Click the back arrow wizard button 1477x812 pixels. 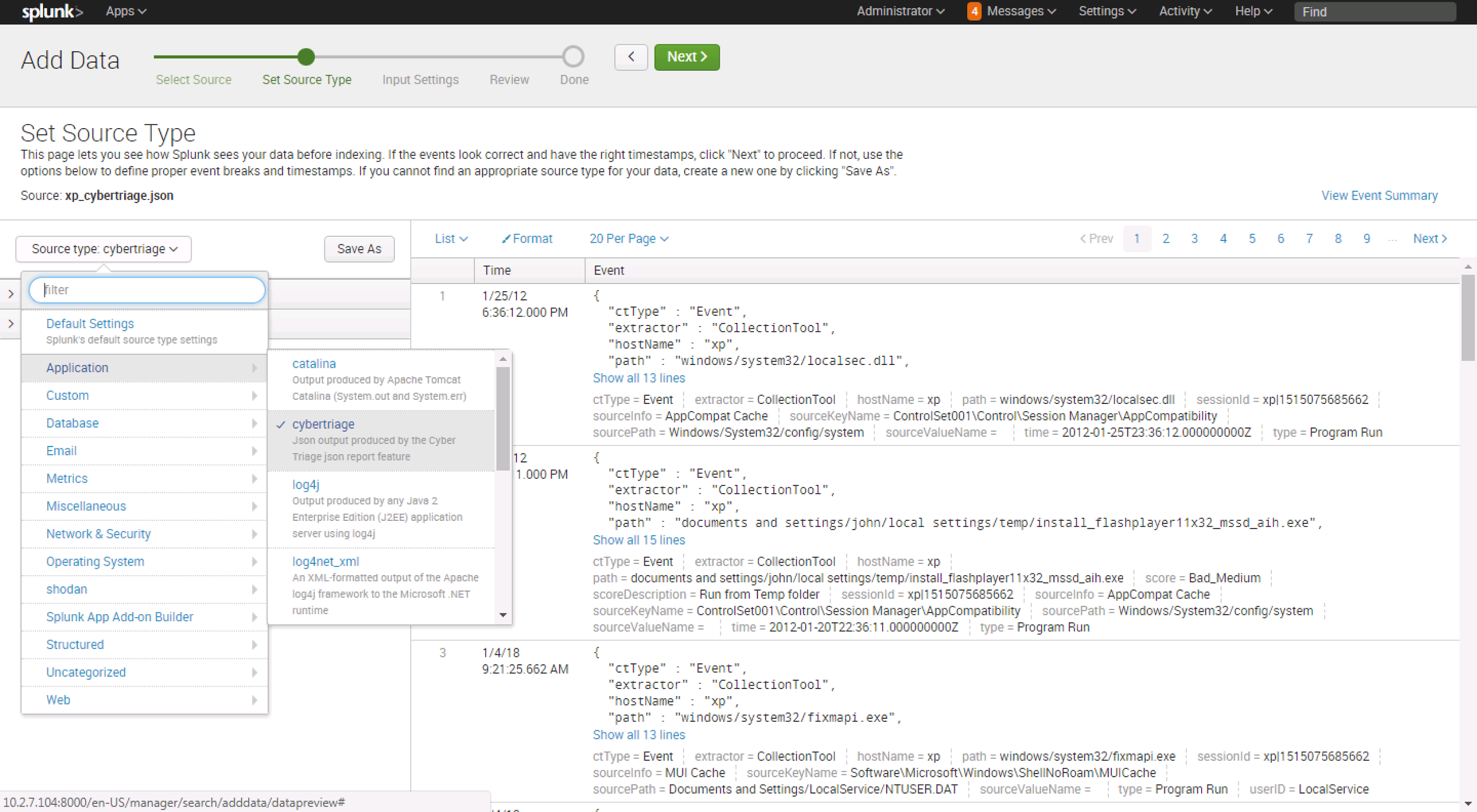[631, 57]
